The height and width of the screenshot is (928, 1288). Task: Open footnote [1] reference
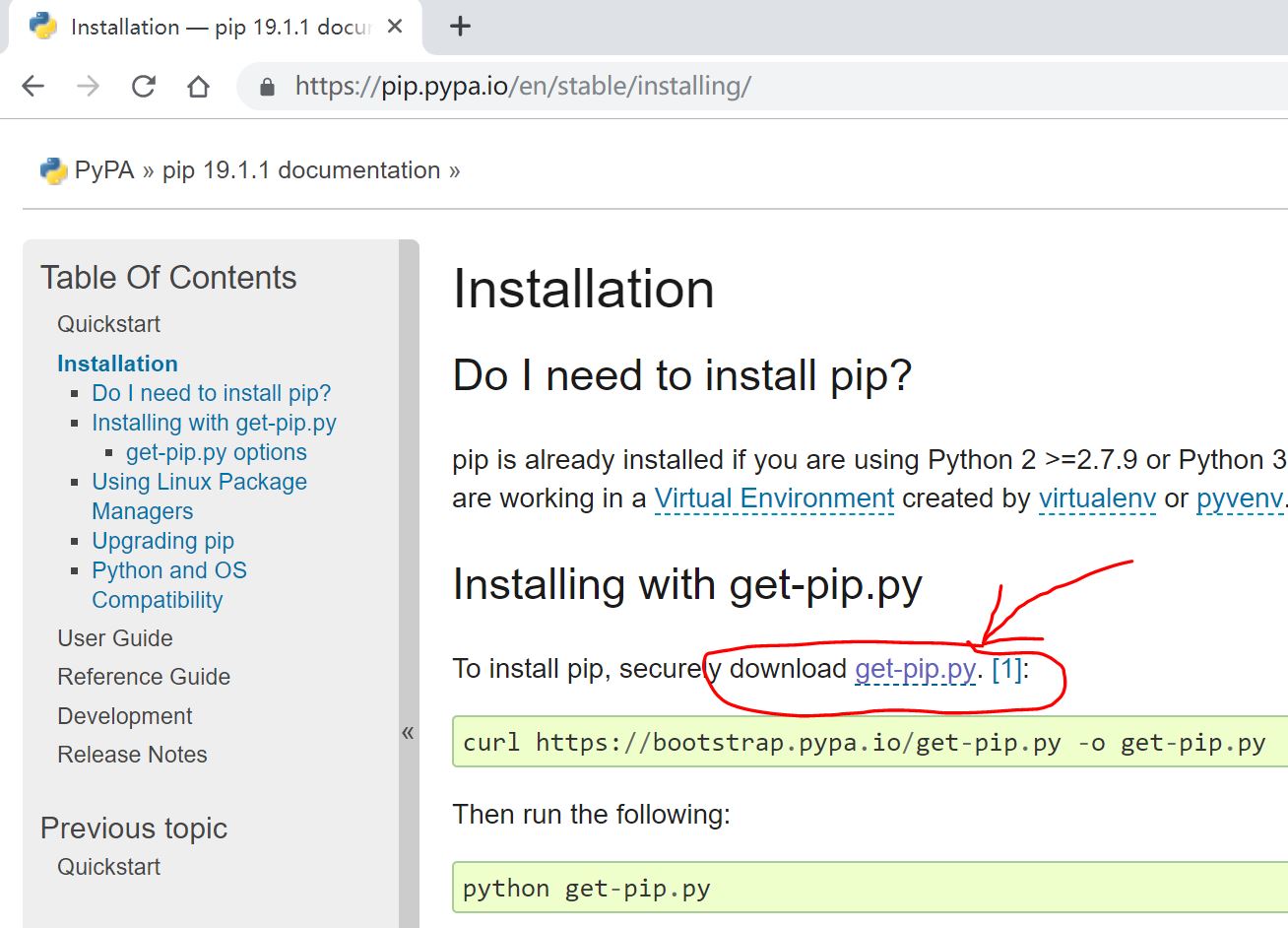point(1006,669)
